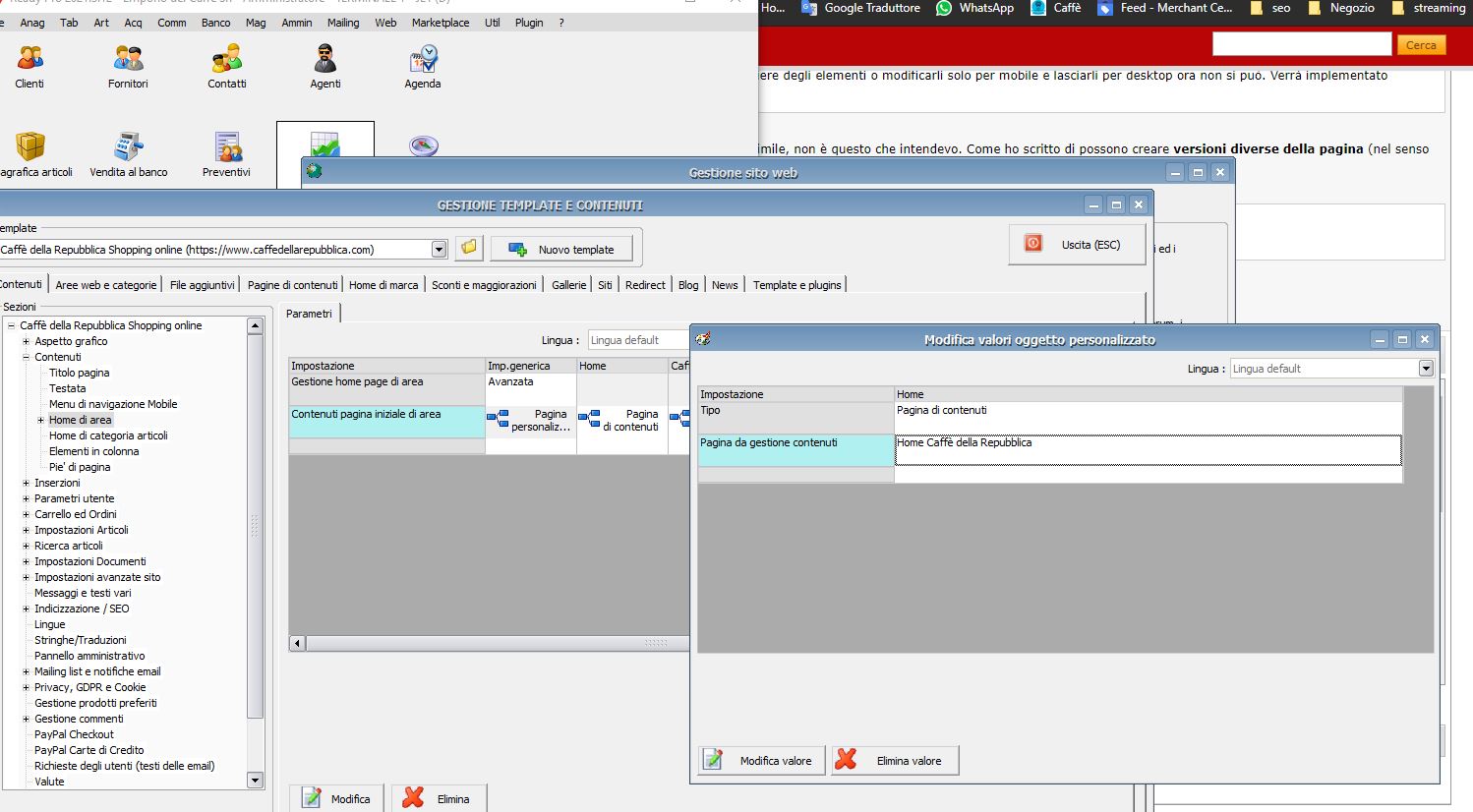1473x812 pixels.
Task: Select the Gestione home page di area row
Action: click(386, 389)
